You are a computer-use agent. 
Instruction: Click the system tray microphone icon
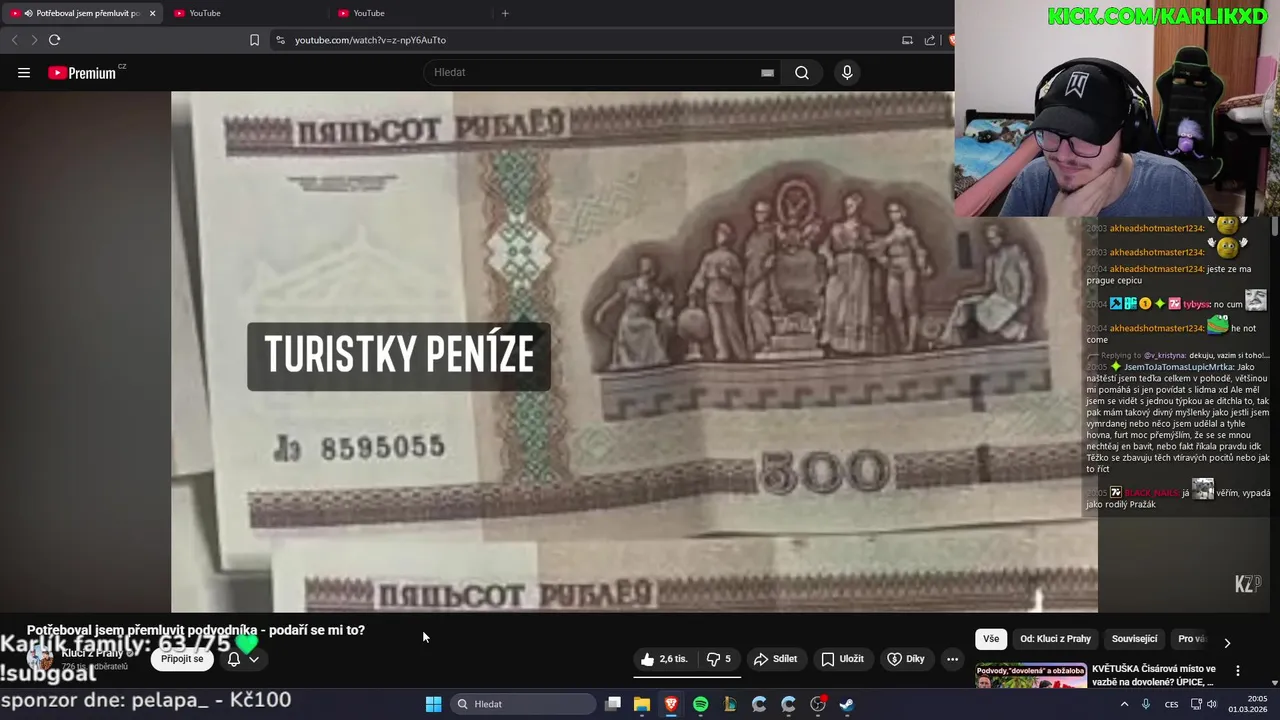click(x=1146, y=704)
